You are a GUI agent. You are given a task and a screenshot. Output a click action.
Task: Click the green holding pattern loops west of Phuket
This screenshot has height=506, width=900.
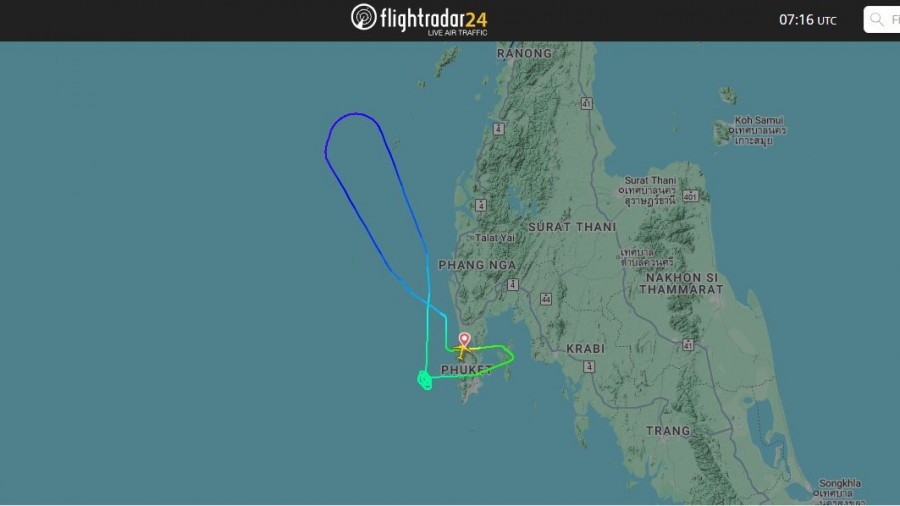tap(425, 380)
